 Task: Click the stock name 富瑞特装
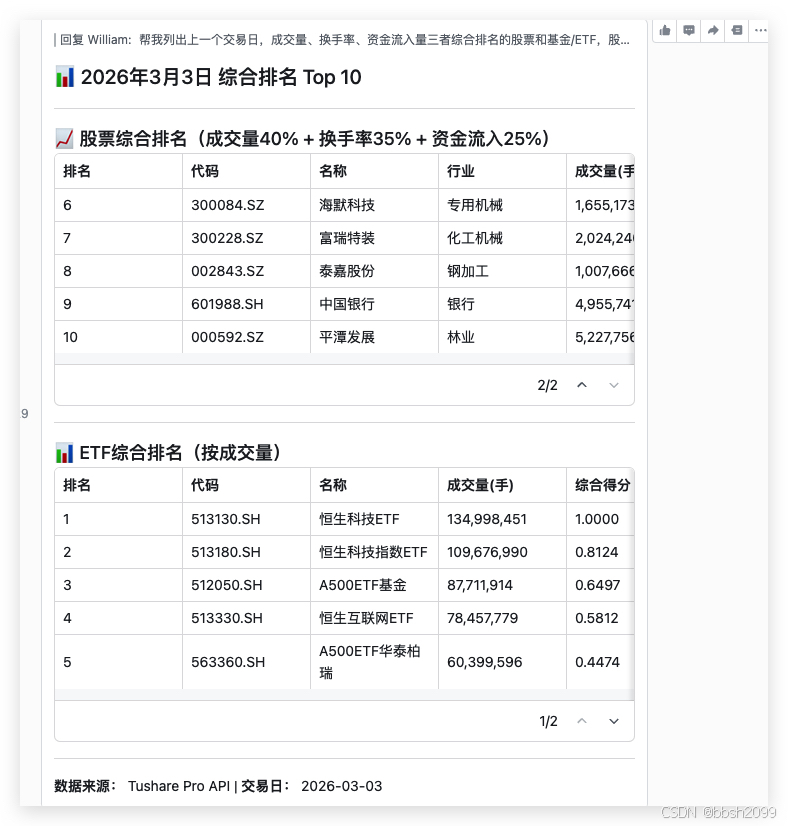(347, 238)
